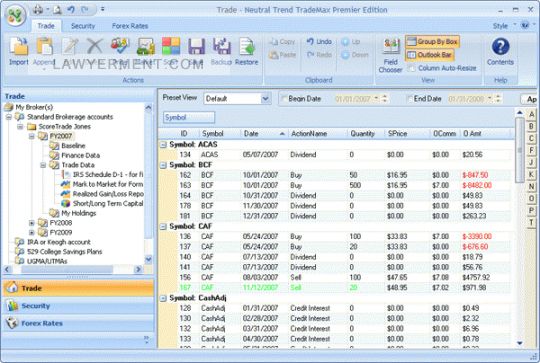
Task: Click the grid vertical scrollbar thumb
Action: point(519,150)
